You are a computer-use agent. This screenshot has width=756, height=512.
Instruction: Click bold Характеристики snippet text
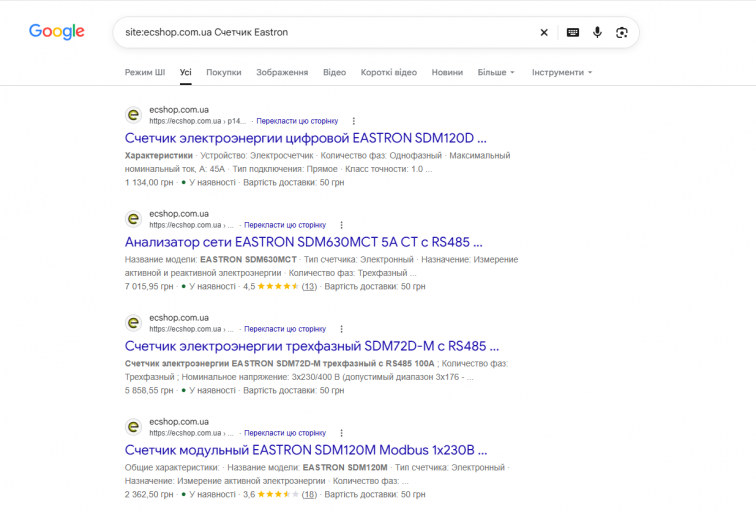(159, 156)
